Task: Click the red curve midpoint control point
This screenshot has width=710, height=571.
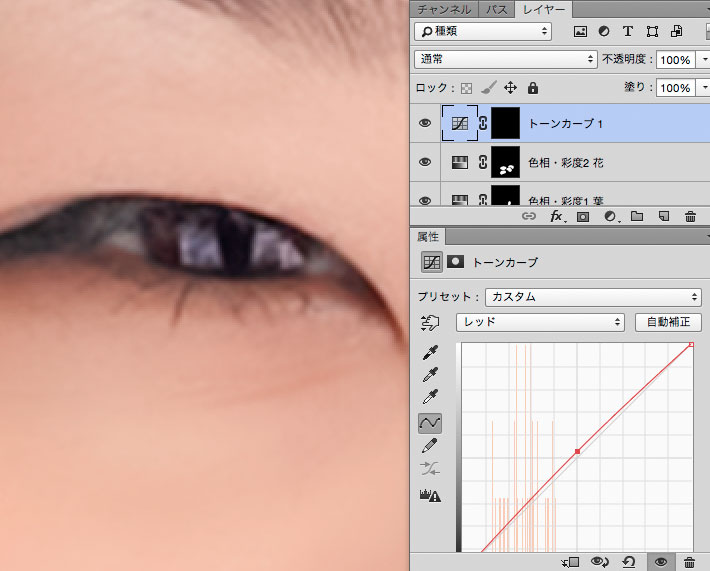Action: tap(577, 452)
